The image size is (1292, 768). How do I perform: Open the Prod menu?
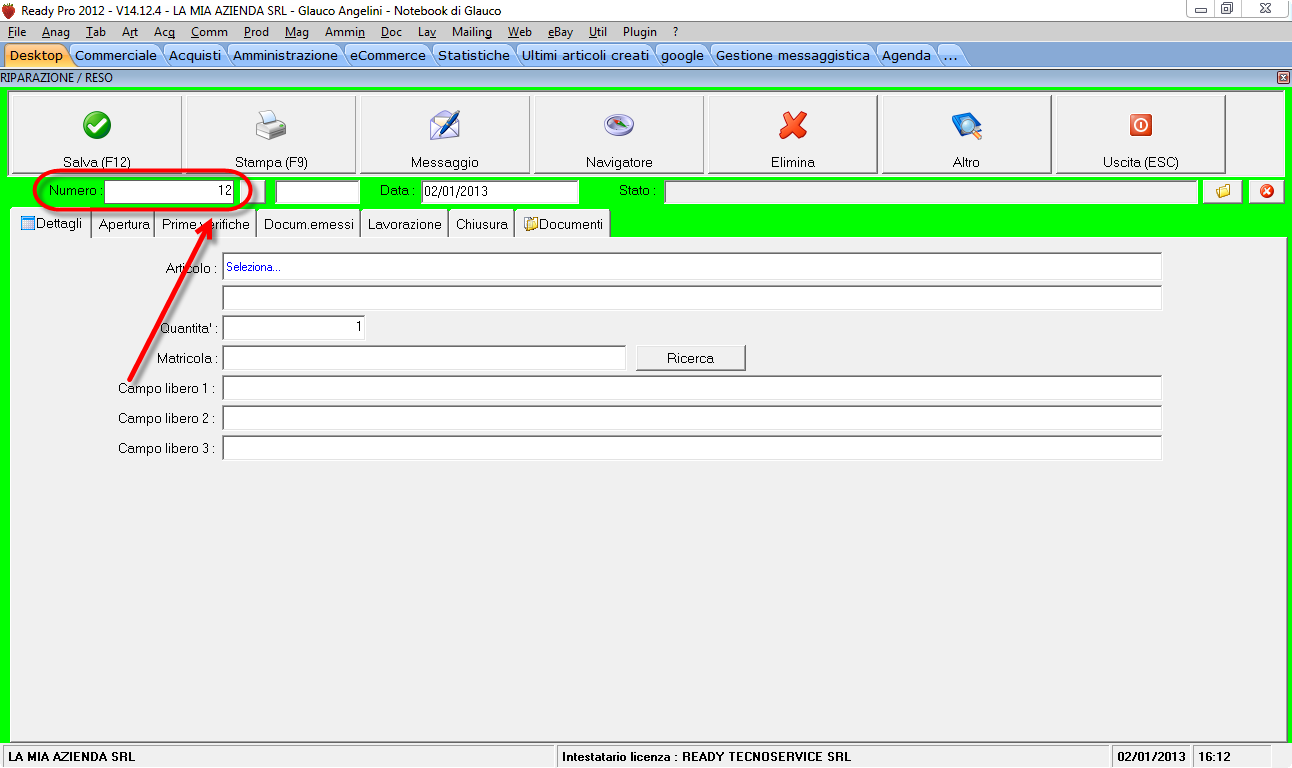tap(256, 32)
